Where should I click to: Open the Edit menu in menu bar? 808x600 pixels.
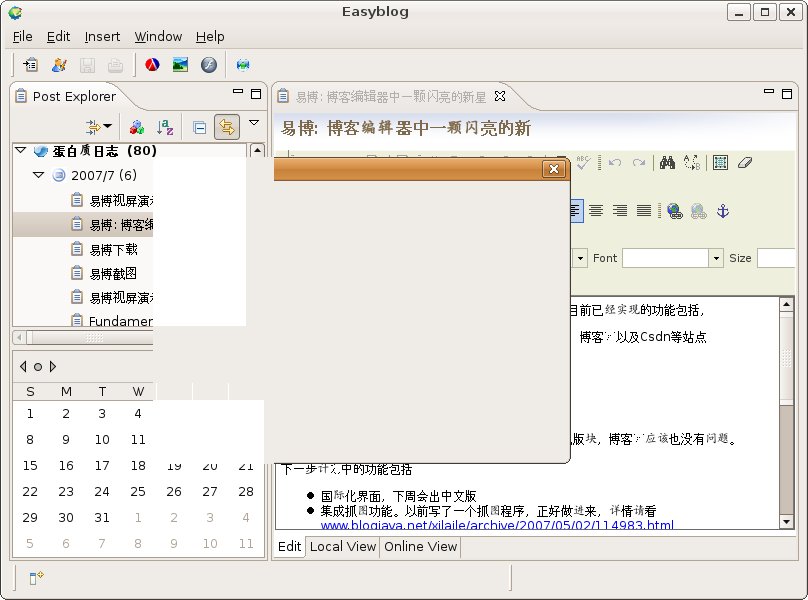point(58,37)
